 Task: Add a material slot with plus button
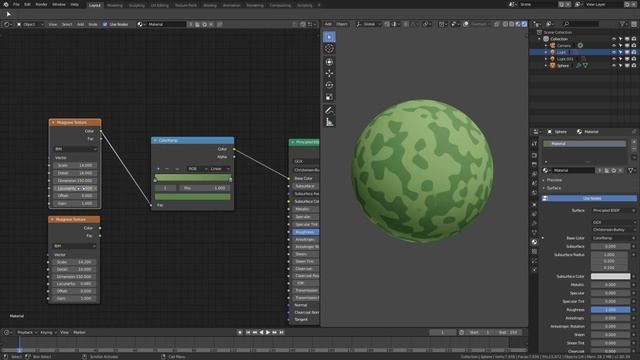[634, 142]
